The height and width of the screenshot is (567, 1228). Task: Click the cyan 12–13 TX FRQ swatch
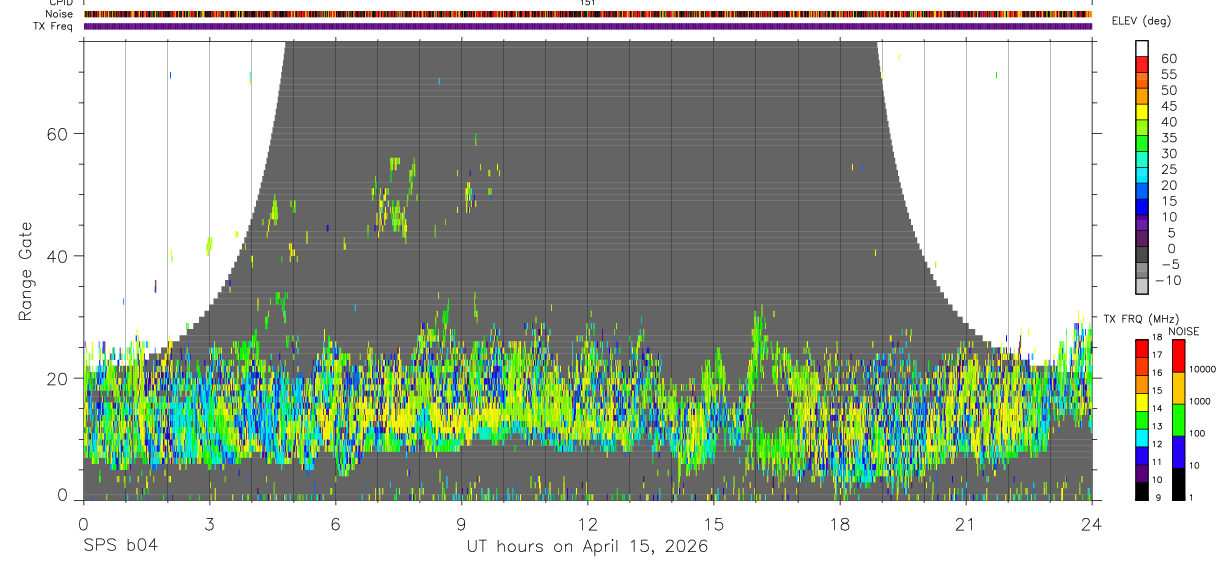tap(1142, 437)
